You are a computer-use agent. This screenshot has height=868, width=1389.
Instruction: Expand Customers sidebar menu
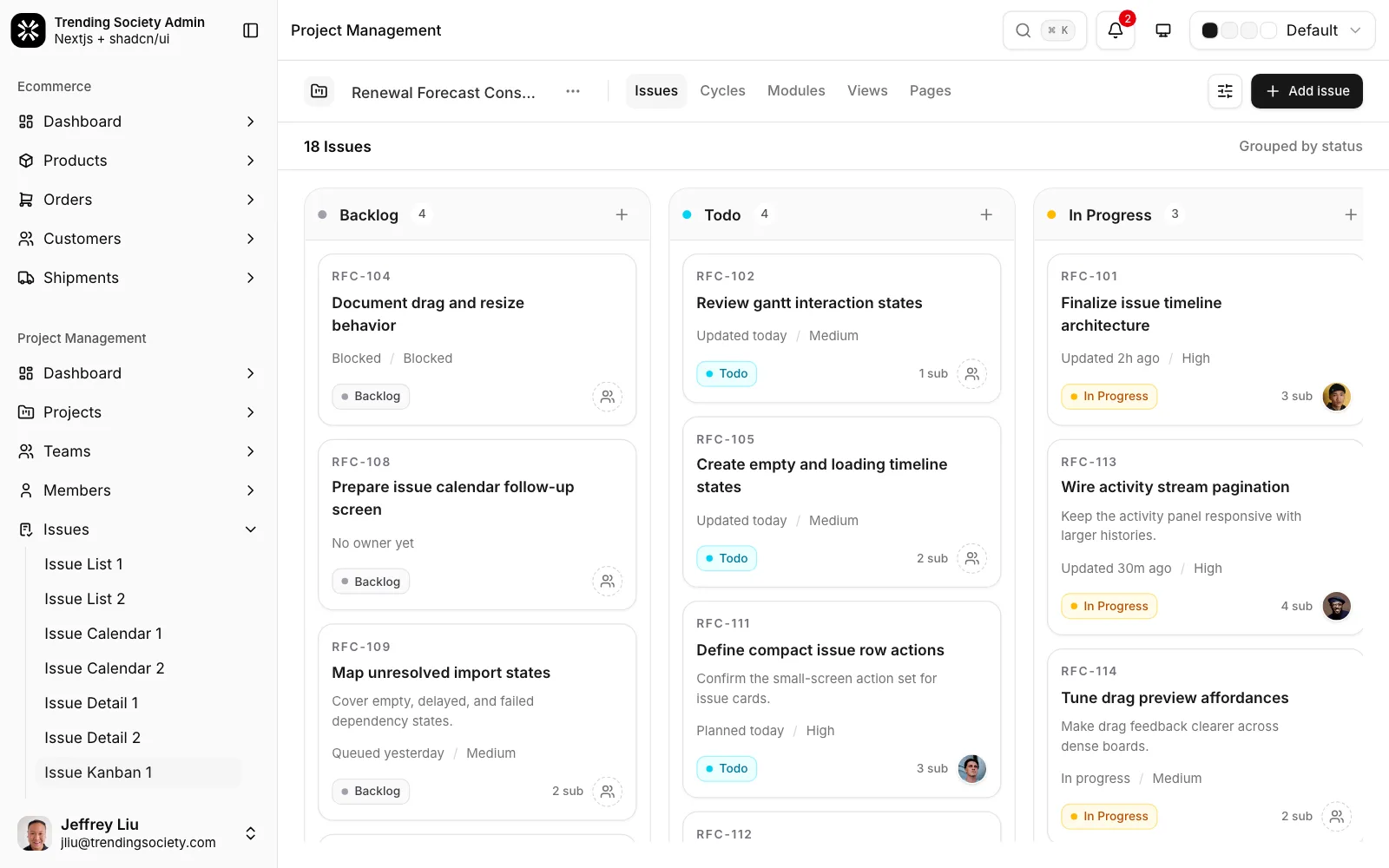tap(139, 239)
